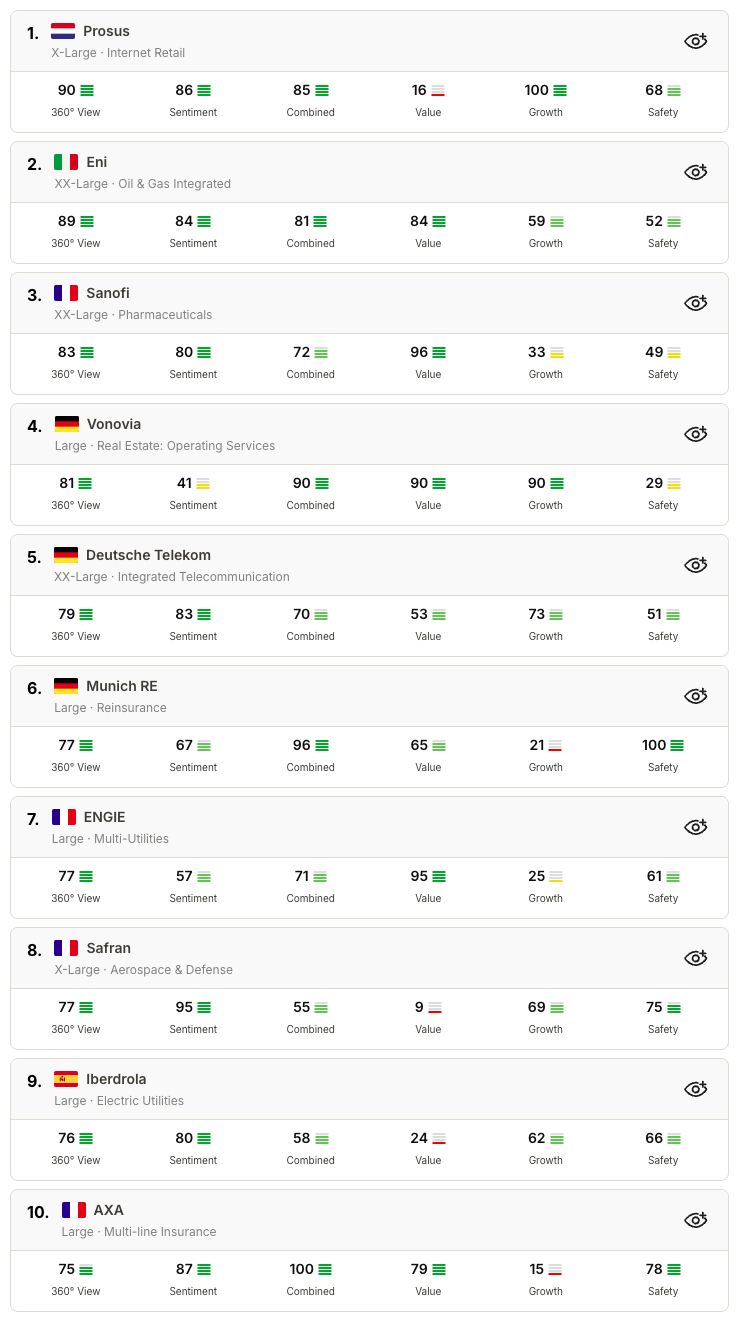This screenshot has height=1323, width=741.
Task: Click the German flag beside Munich RE
Action: [x=66, y=686]
